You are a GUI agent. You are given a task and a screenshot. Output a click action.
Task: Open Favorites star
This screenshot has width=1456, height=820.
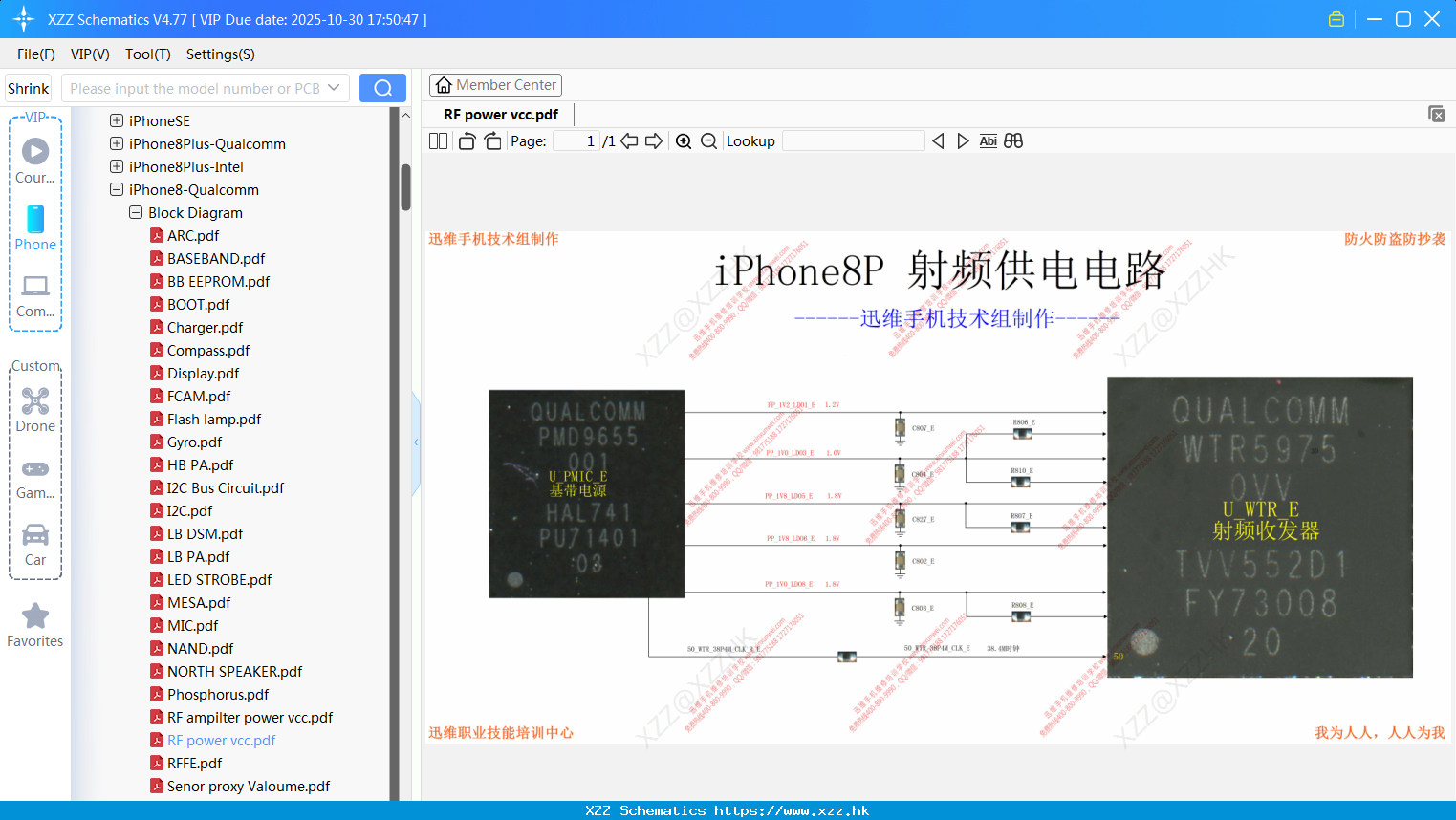click(x=35, y=625)
